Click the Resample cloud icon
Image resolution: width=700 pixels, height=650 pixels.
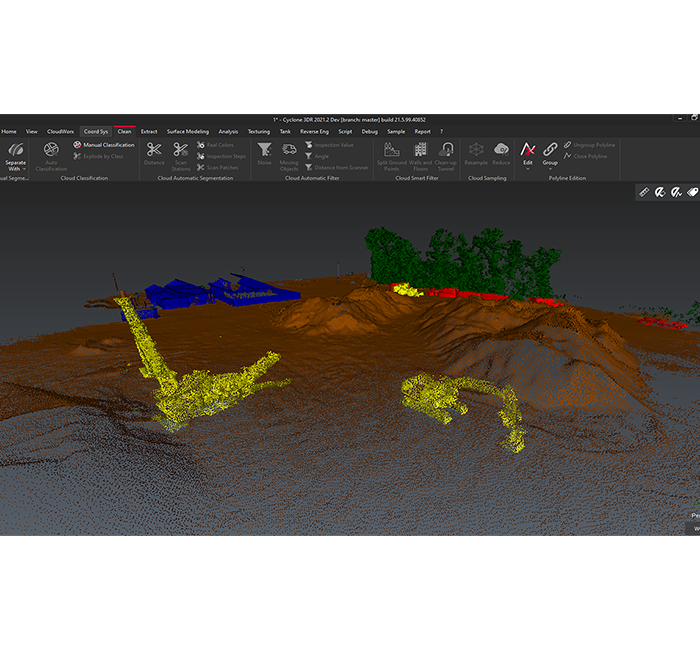[x=476, y=153]
